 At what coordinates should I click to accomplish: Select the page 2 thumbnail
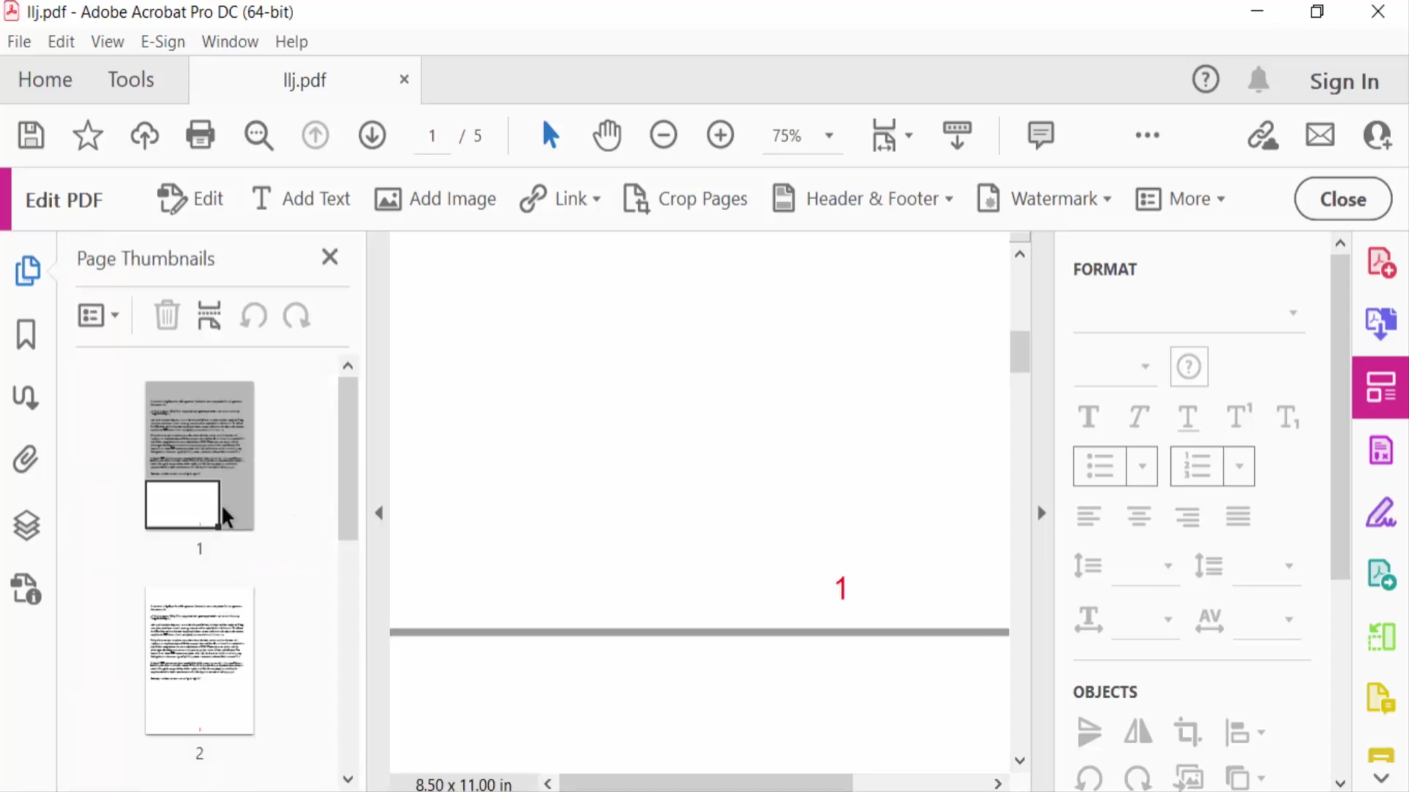point(199,661)
